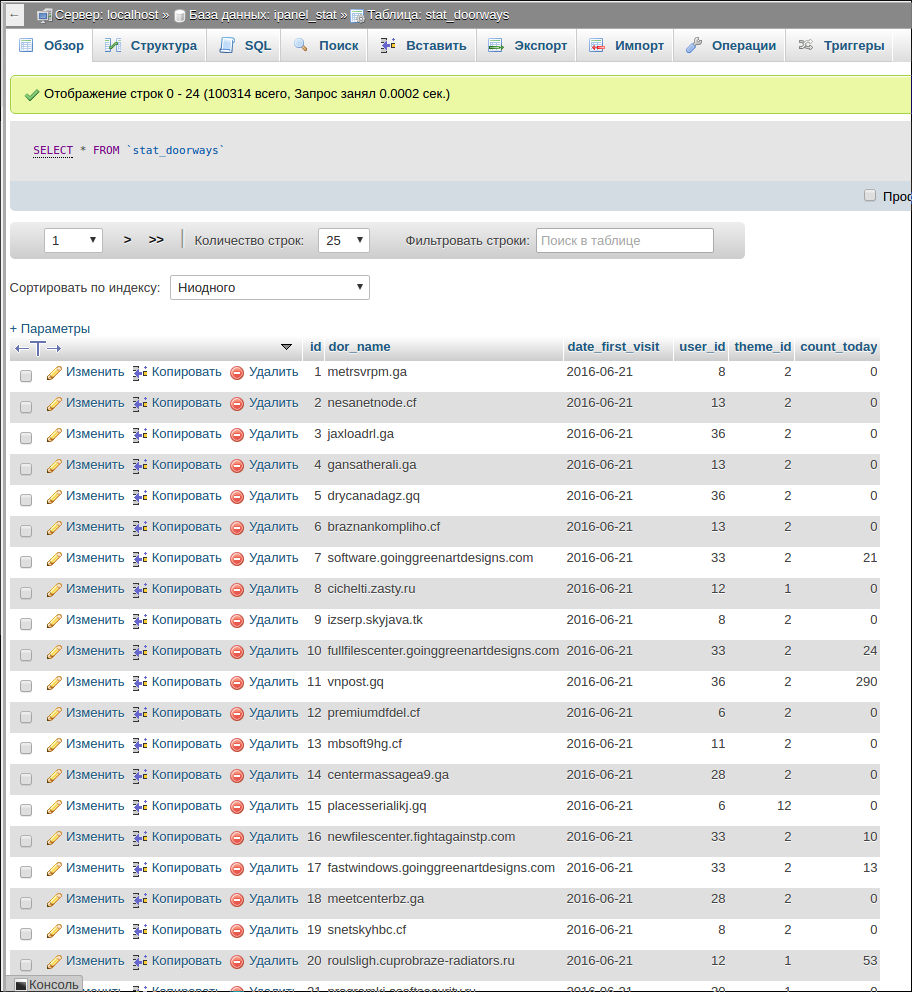Jump to last page with >> button
Viewport: 912px width, 992px height.
pyautogui.click(x=156, y=240)
